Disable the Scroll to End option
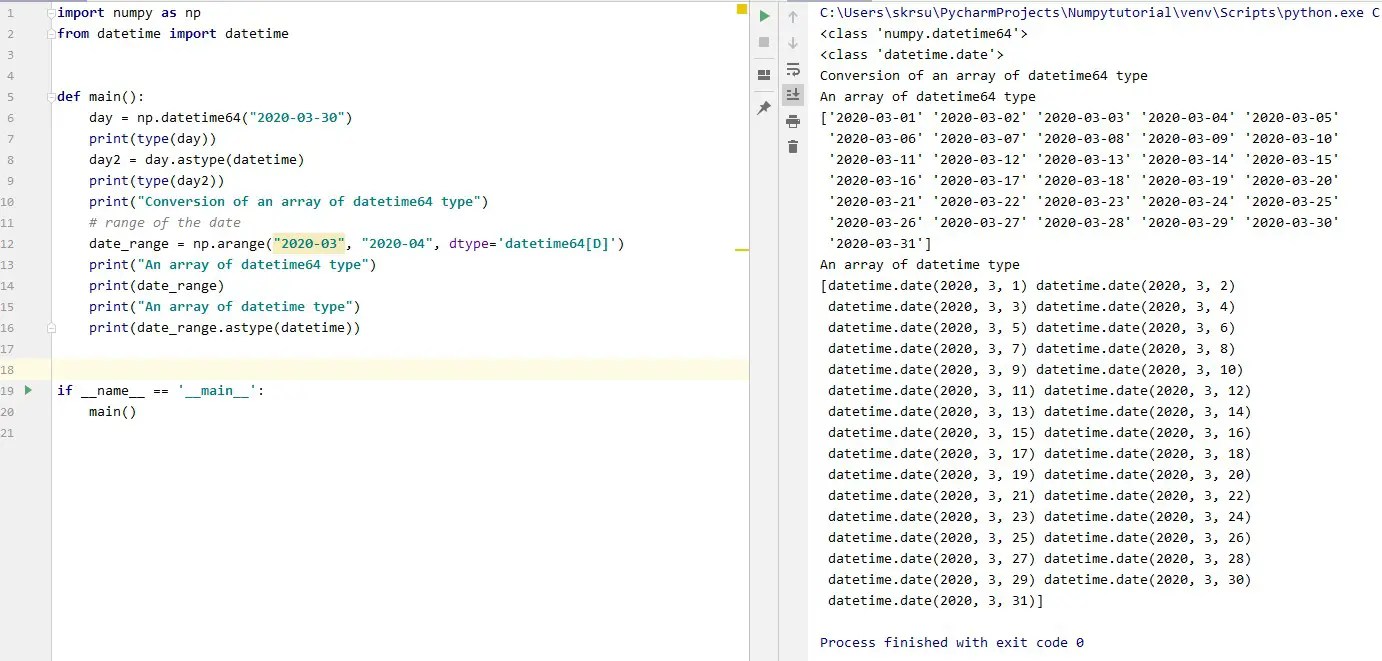The image size is (1382, 661). point(793,94)
